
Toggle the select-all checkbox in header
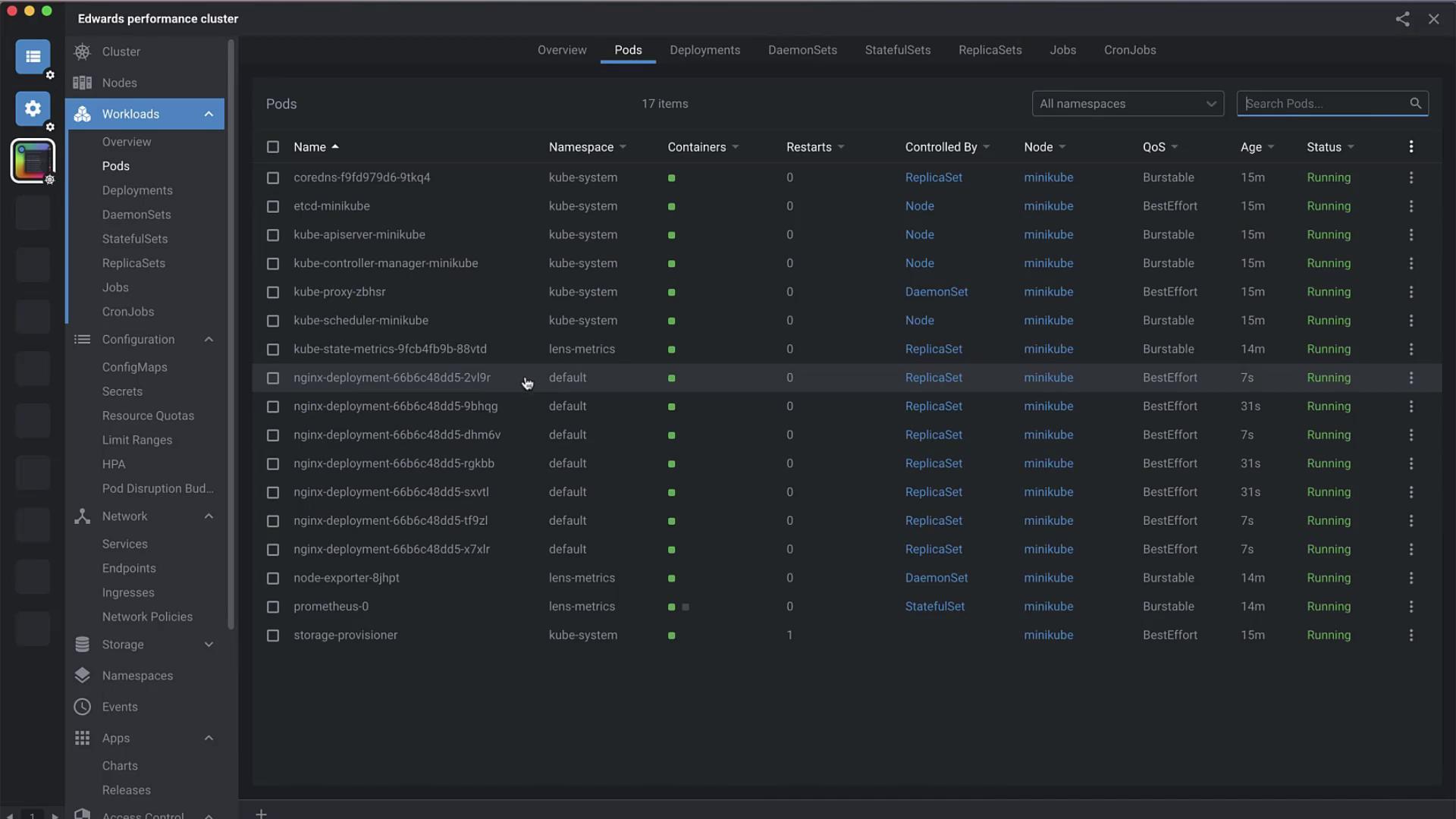coord(273,147)
